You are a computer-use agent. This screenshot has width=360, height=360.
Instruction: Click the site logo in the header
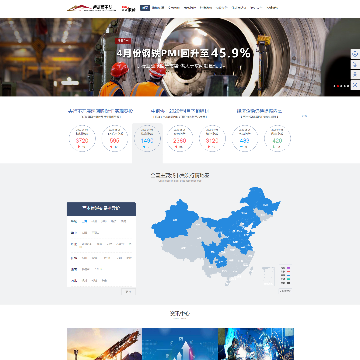[92, 8]
